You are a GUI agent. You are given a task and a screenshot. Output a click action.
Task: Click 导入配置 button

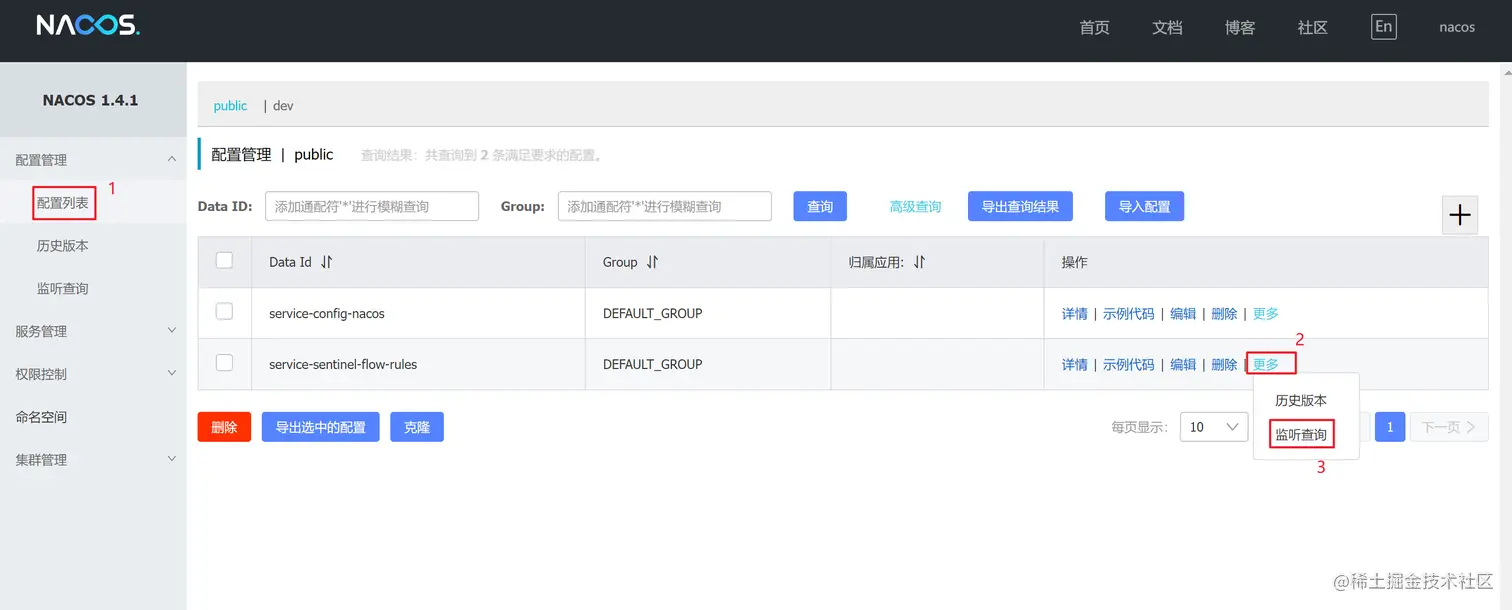point(1144,206)
